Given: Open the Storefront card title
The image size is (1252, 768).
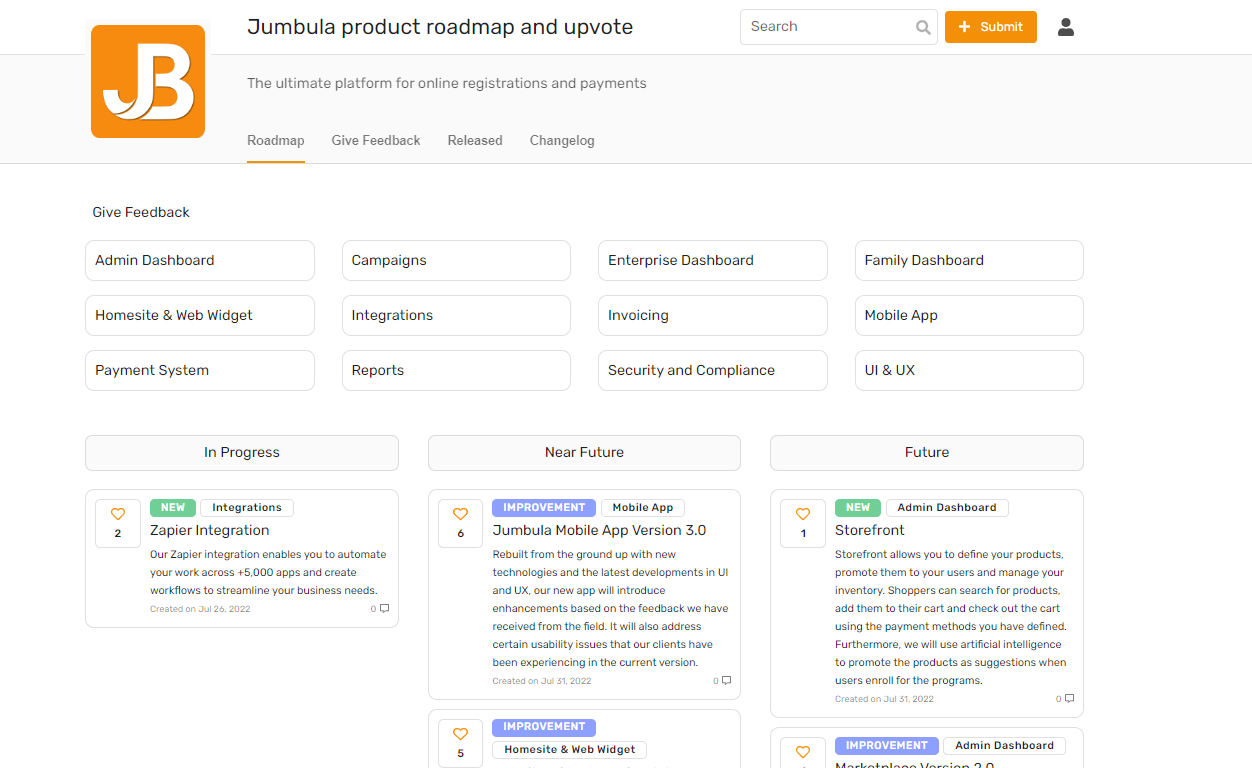Looking at the screenshot, I should tap(870, 531).
